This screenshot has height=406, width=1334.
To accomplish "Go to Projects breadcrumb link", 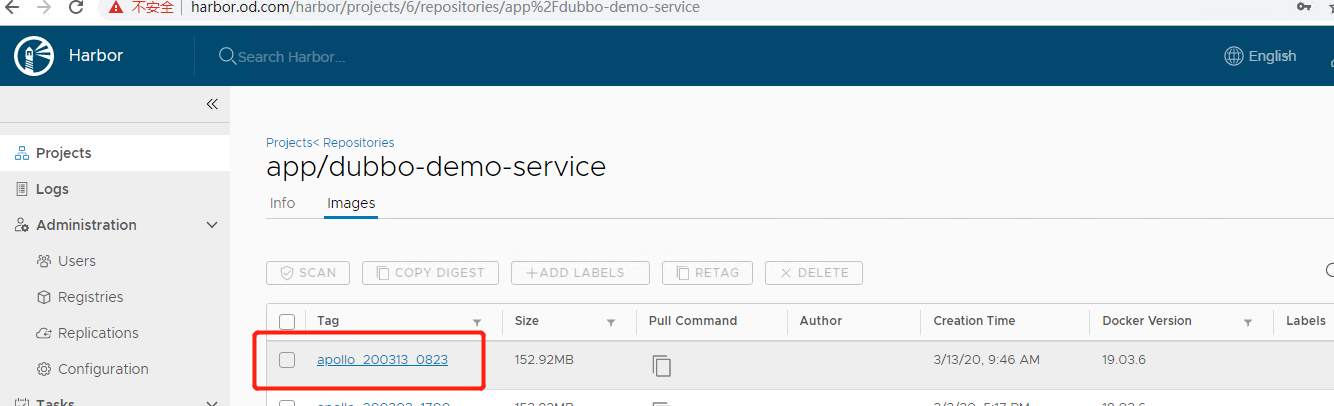I will [289, 143].
